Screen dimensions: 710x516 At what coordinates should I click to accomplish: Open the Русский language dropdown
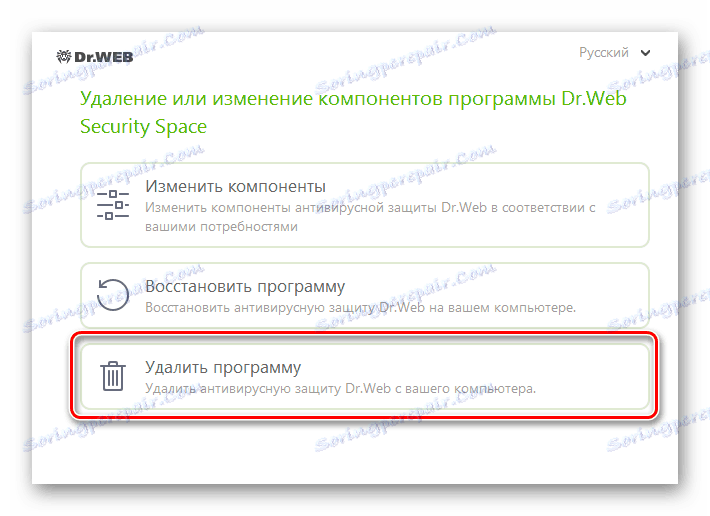(x=614, y=53)
